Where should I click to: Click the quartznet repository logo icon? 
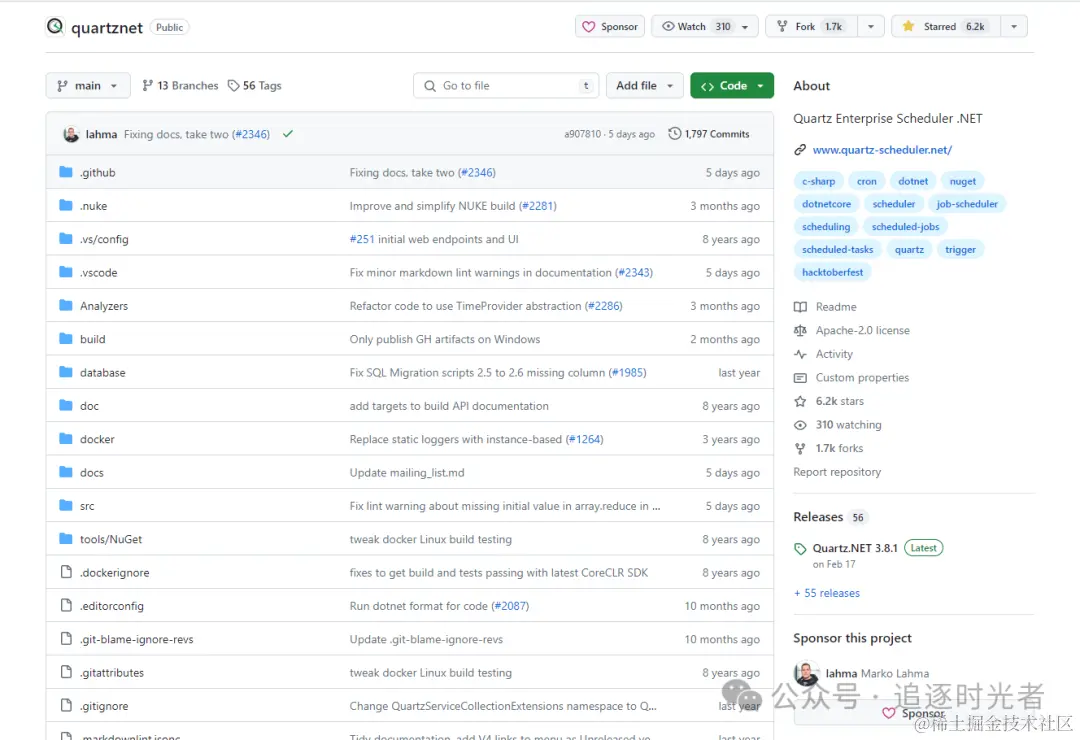pos(55,26)
